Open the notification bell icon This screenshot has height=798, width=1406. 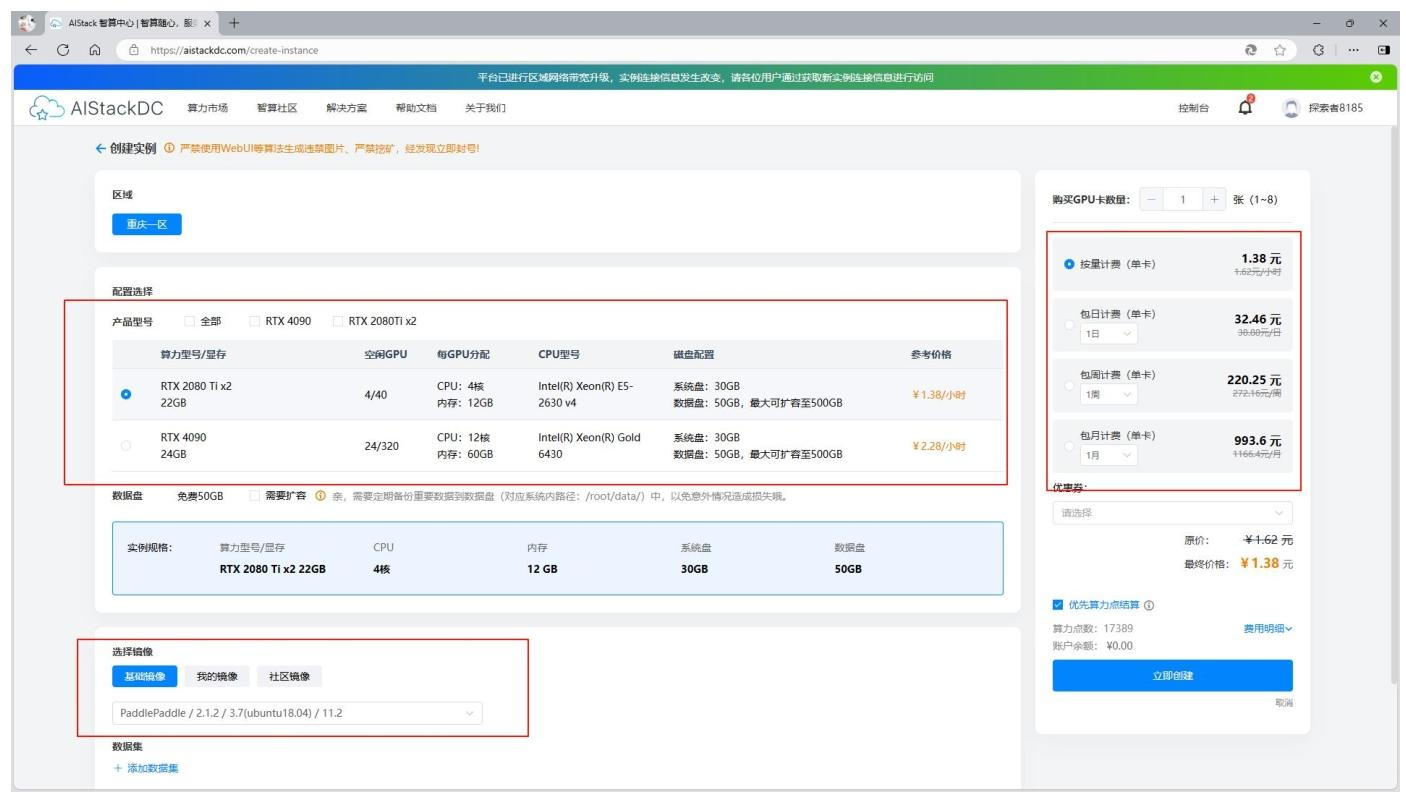click(x=1246, y=107)
